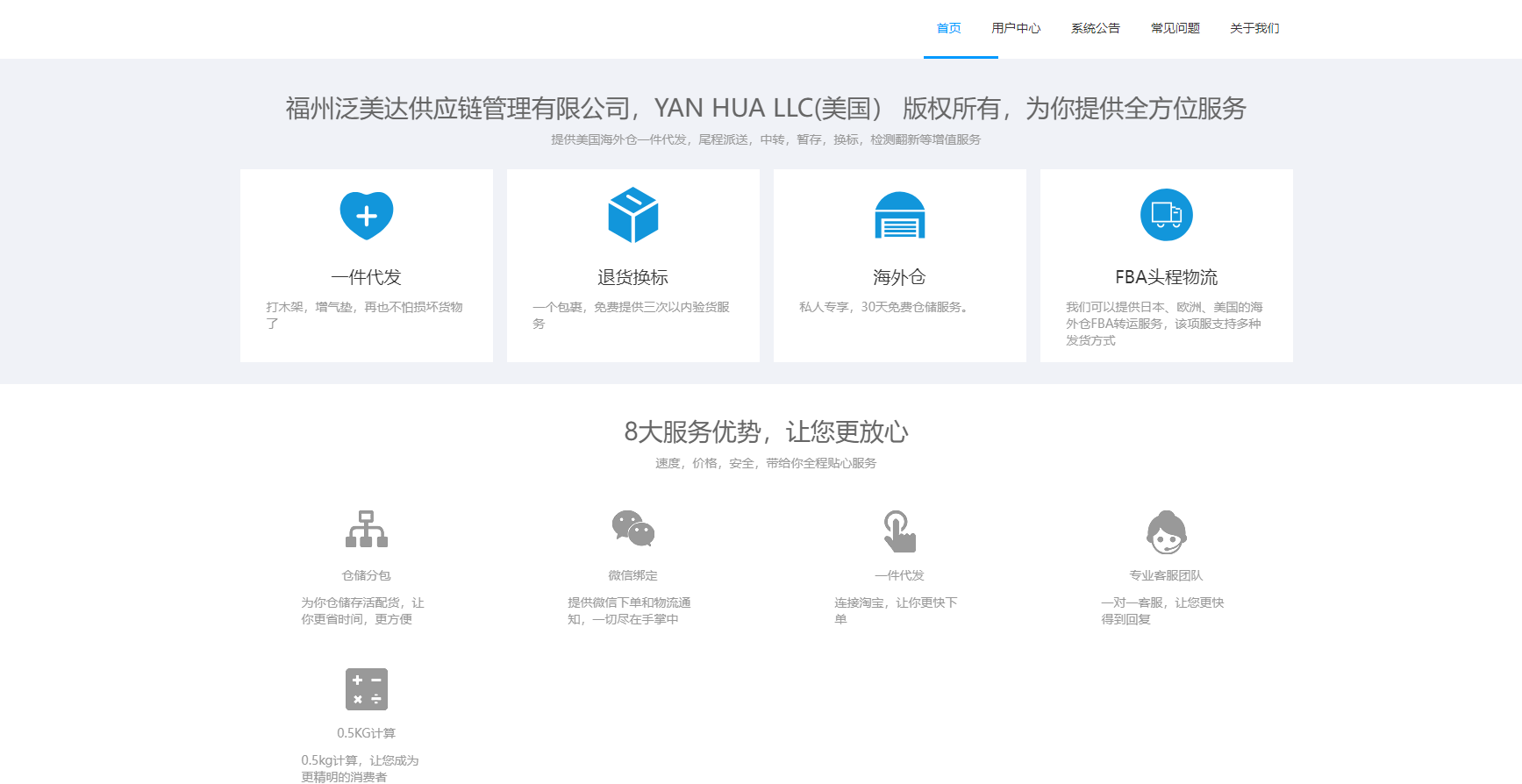Click the gray WeChat bubbles icon

(633, 529)
